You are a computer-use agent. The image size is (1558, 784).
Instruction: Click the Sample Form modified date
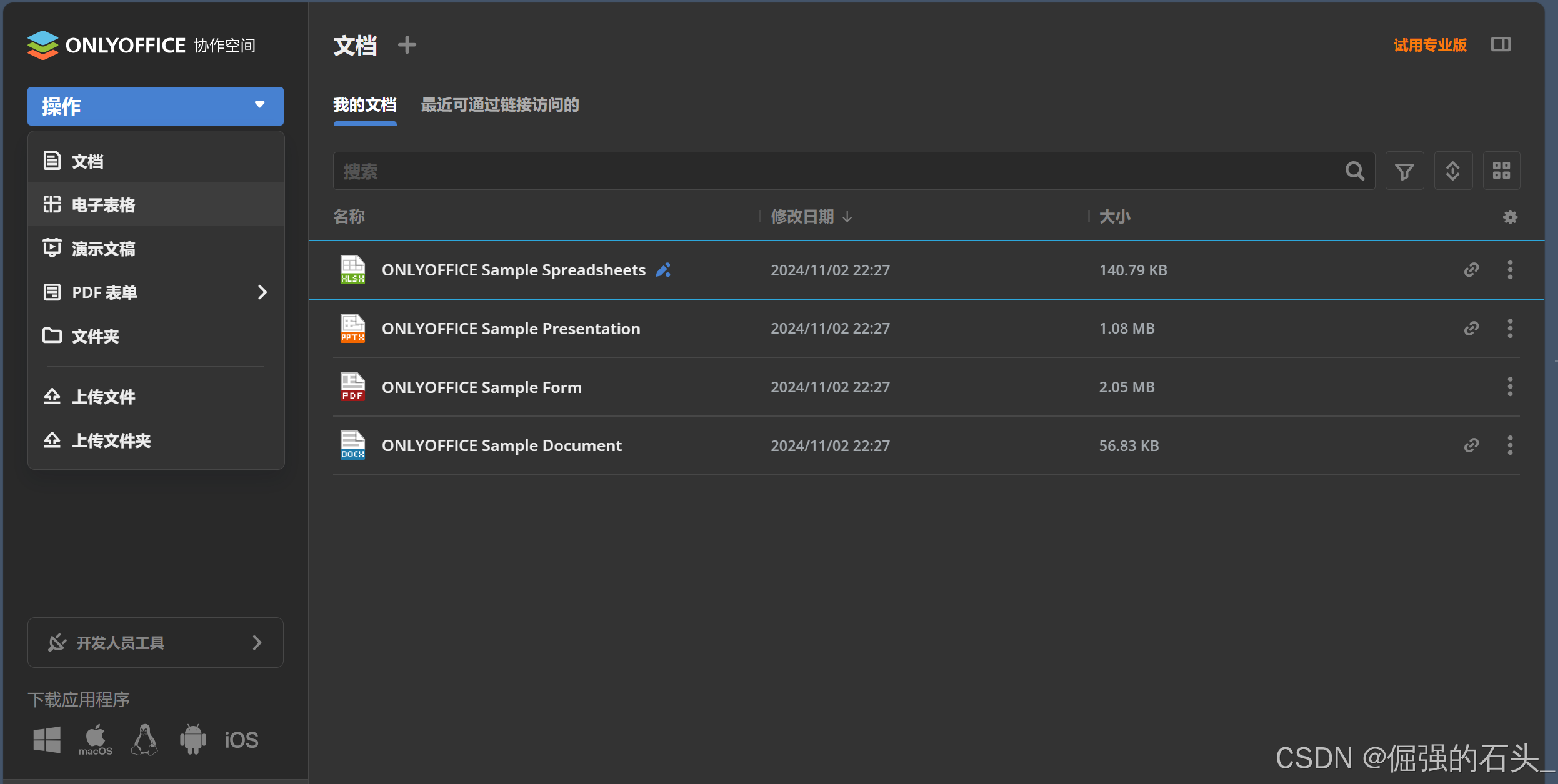click(x=830, y=387)
